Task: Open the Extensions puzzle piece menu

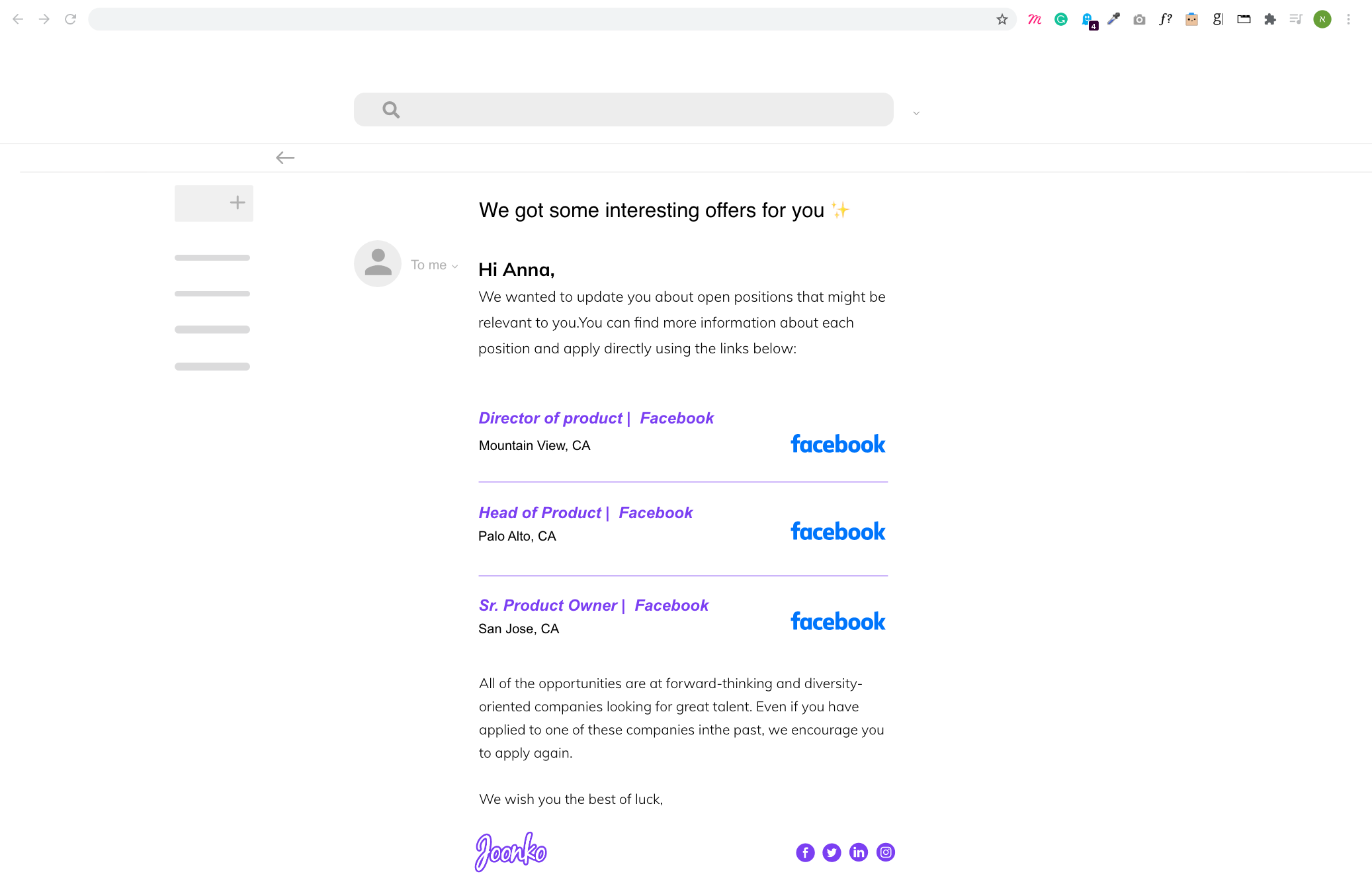Action: tap(1270, 19)
